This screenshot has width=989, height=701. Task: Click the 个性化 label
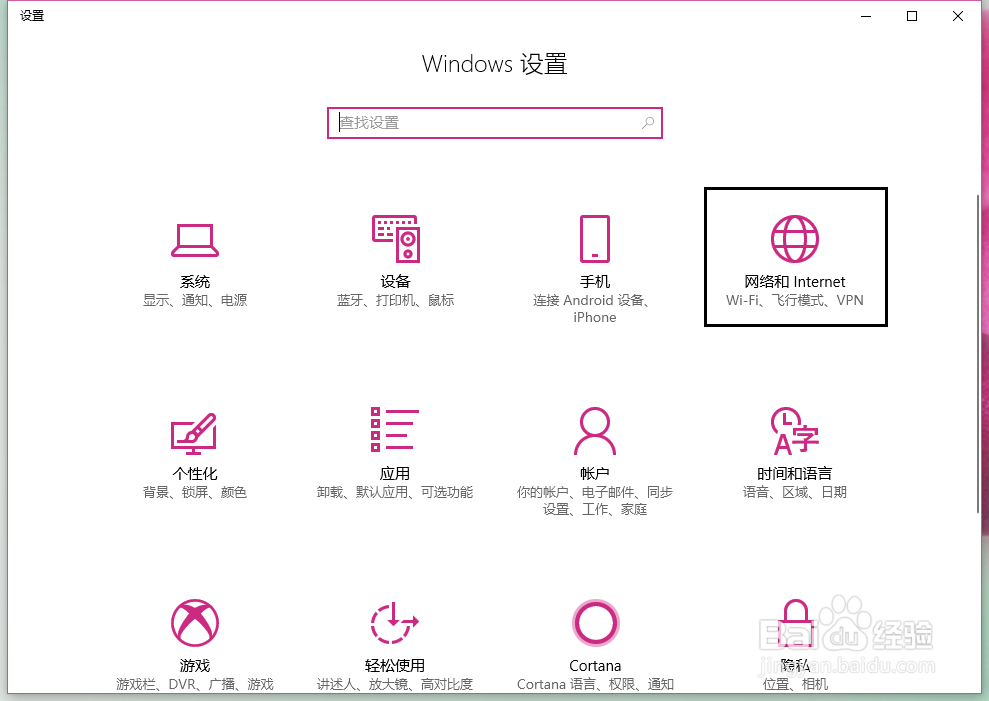(195, 473)
